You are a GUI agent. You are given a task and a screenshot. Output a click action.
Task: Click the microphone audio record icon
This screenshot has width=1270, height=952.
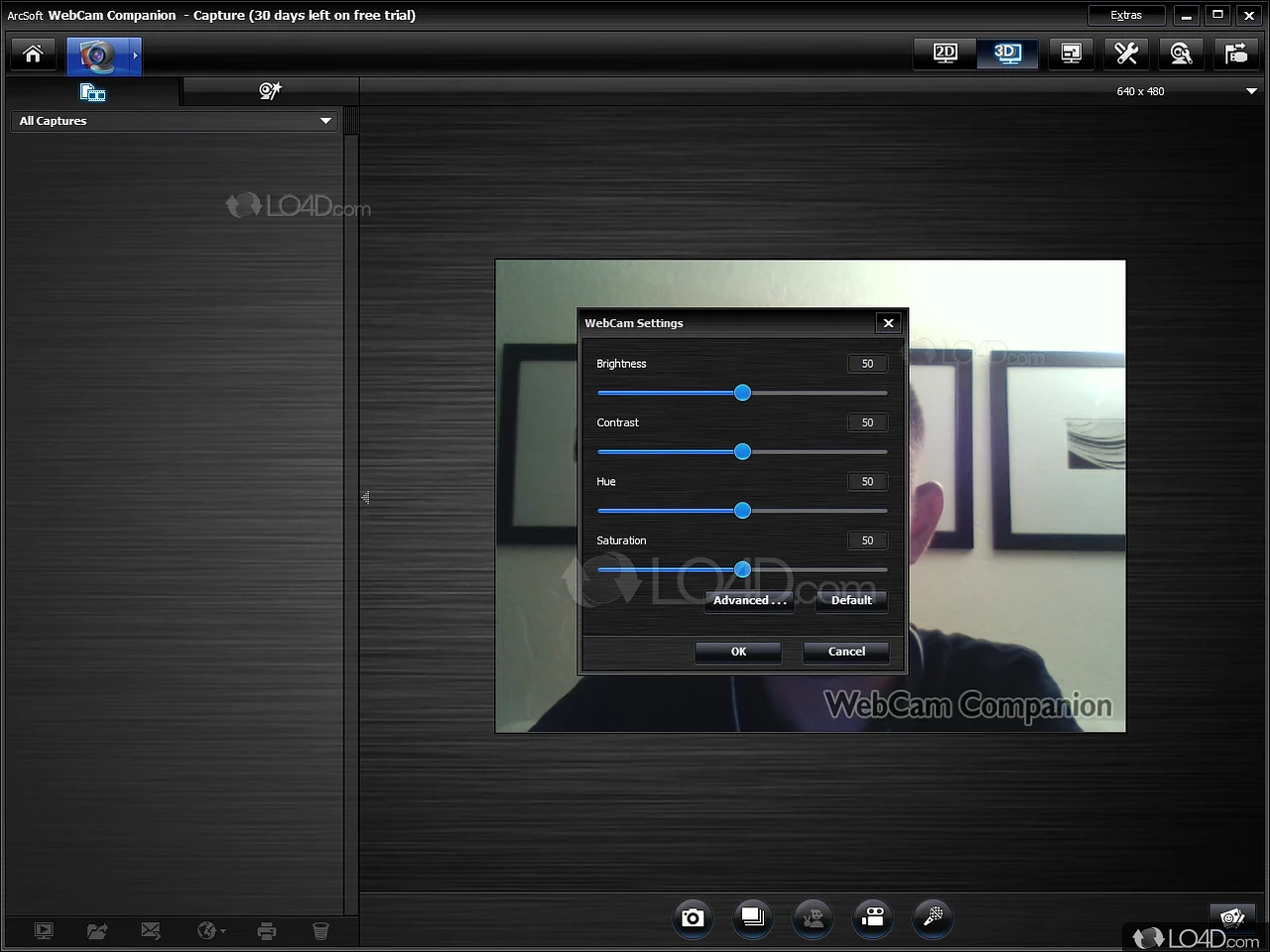[933, 917]
